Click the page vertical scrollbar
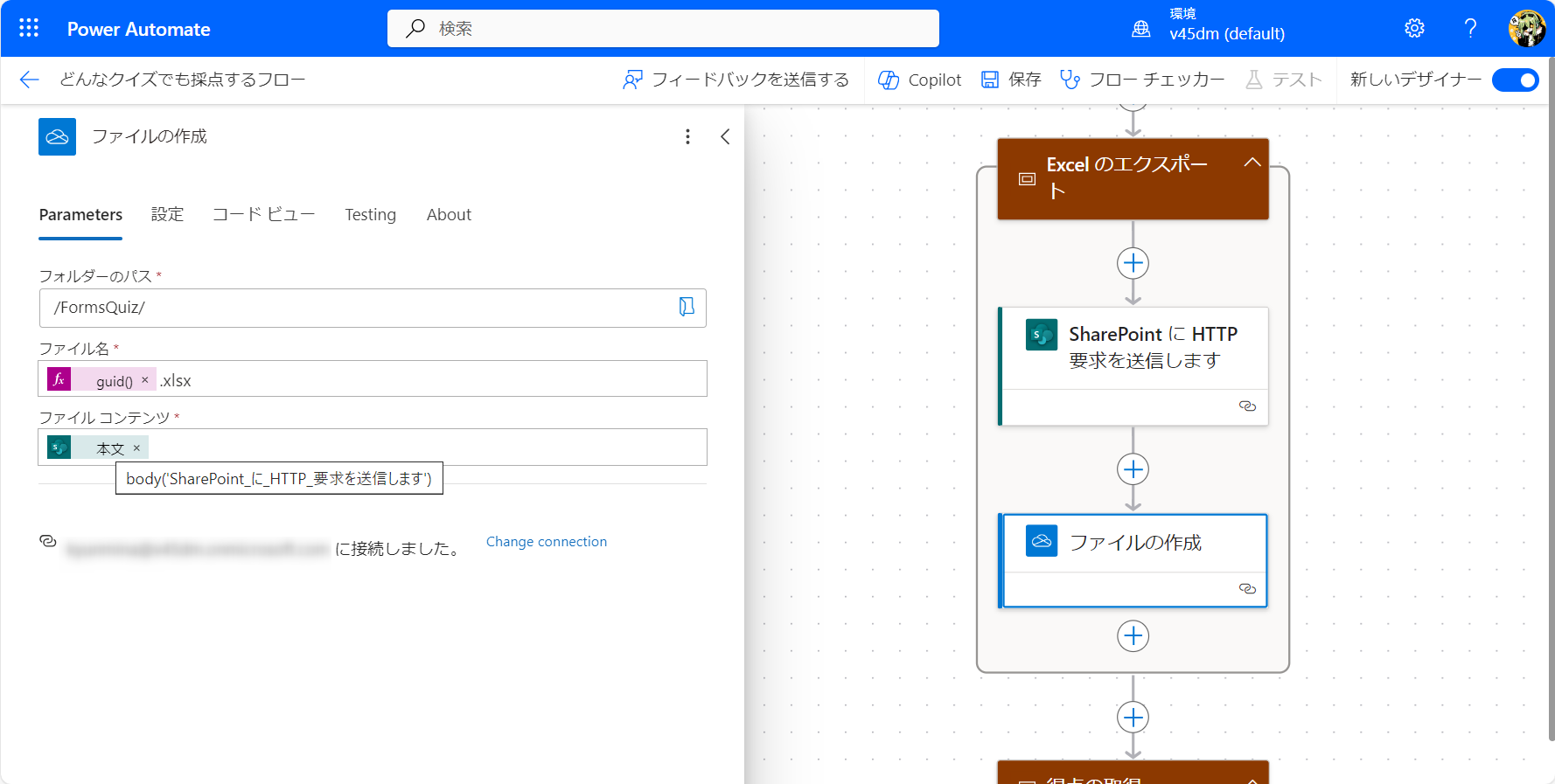 (x=1551, y=398)
